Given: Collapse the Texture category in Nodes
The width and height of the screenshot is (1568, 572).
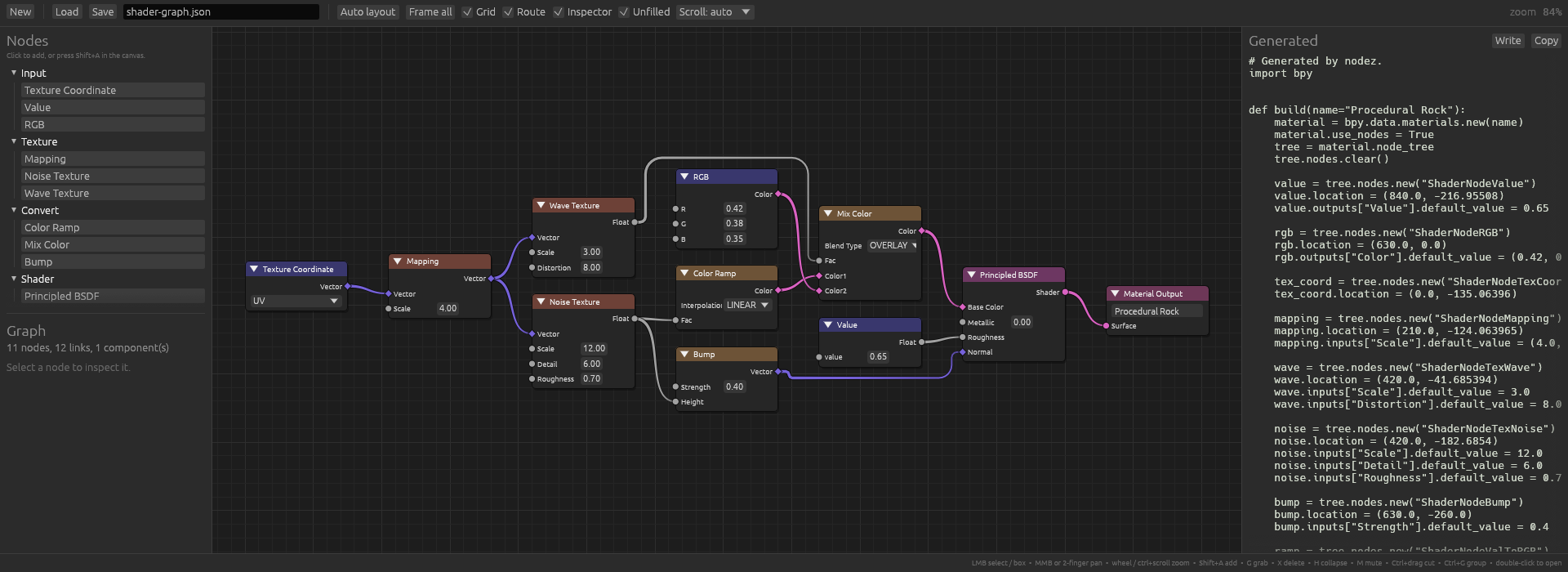Looking at the screenshot, I should tap(14, 141).
